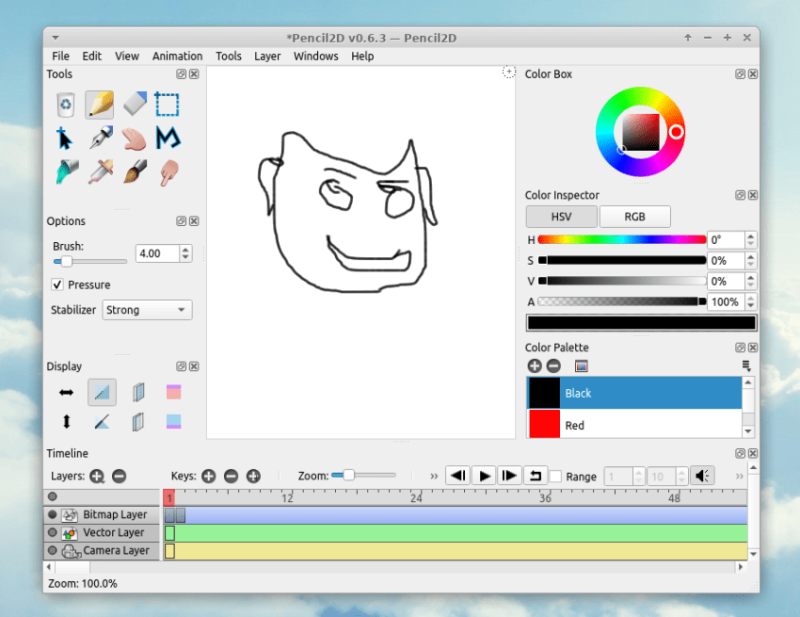Open the Windows menu
Image resolution: width=800 pixels, height=617 pixels.
pyautogui.click(x=316, y=56)
